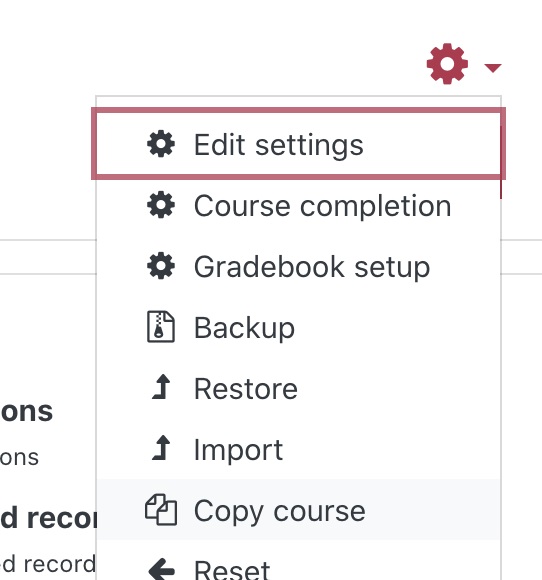Choose Reset from the menu
This screenshot has height=580, width=542.
pyautogui.click(x=298, y=561)
